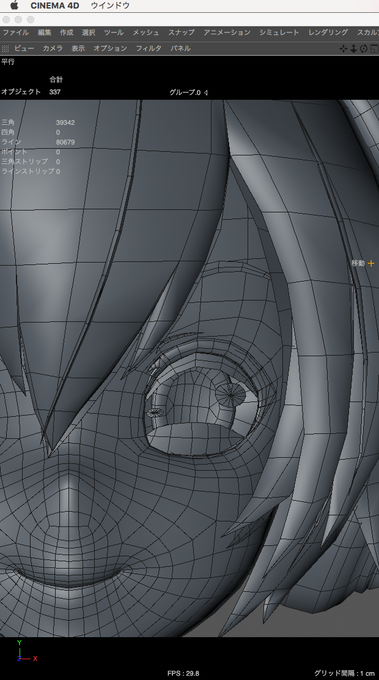Screen dimensions: 379x680
Task: Open the アニメーション menu
Action: tap(227, 33)
